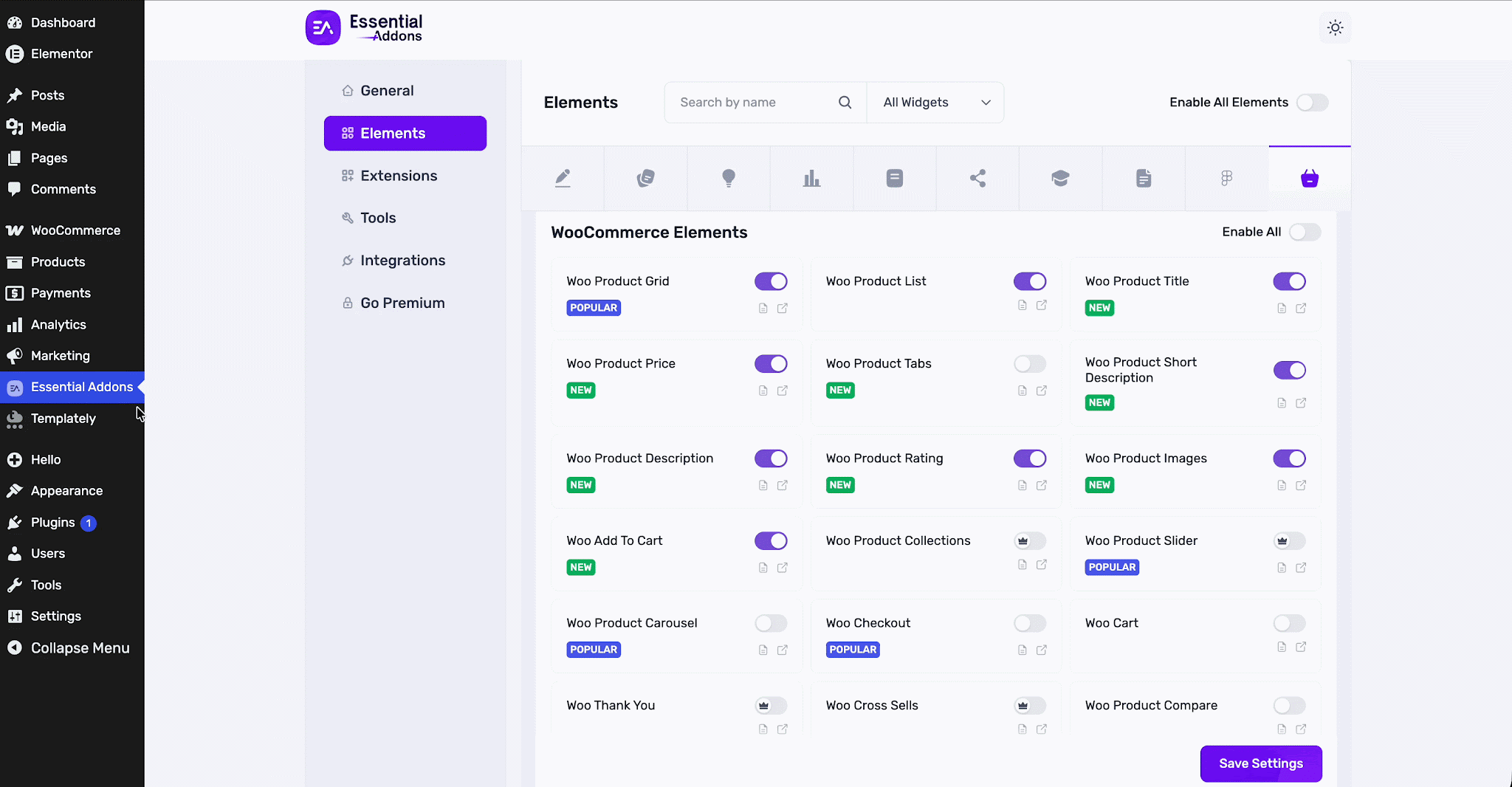Open WordPress Dashboard link
1512x787 pixels.
[x=72, y=23]
